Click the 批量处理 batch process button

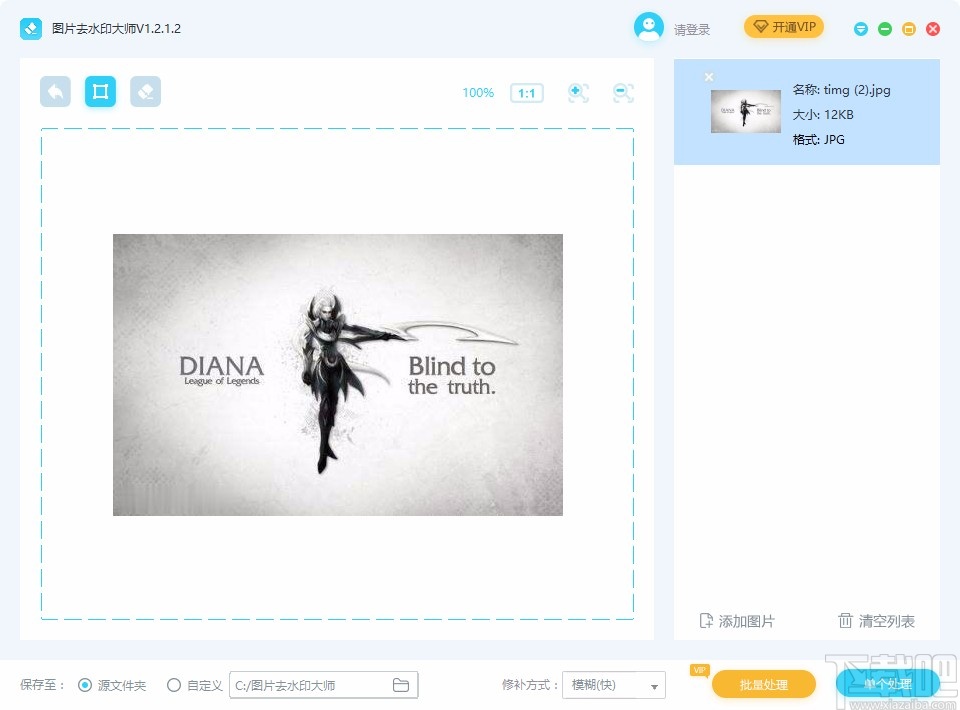click(x=763, y=685)
